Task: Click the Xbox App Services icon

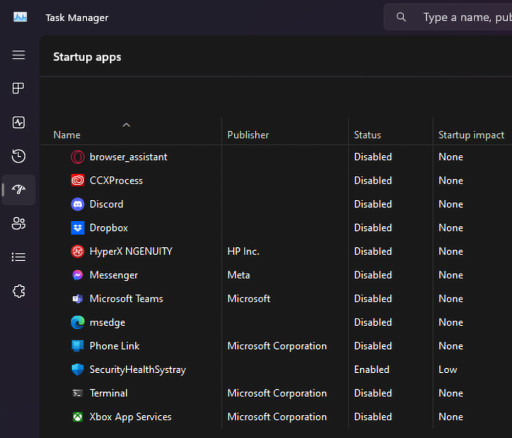Action: point(78,417)
